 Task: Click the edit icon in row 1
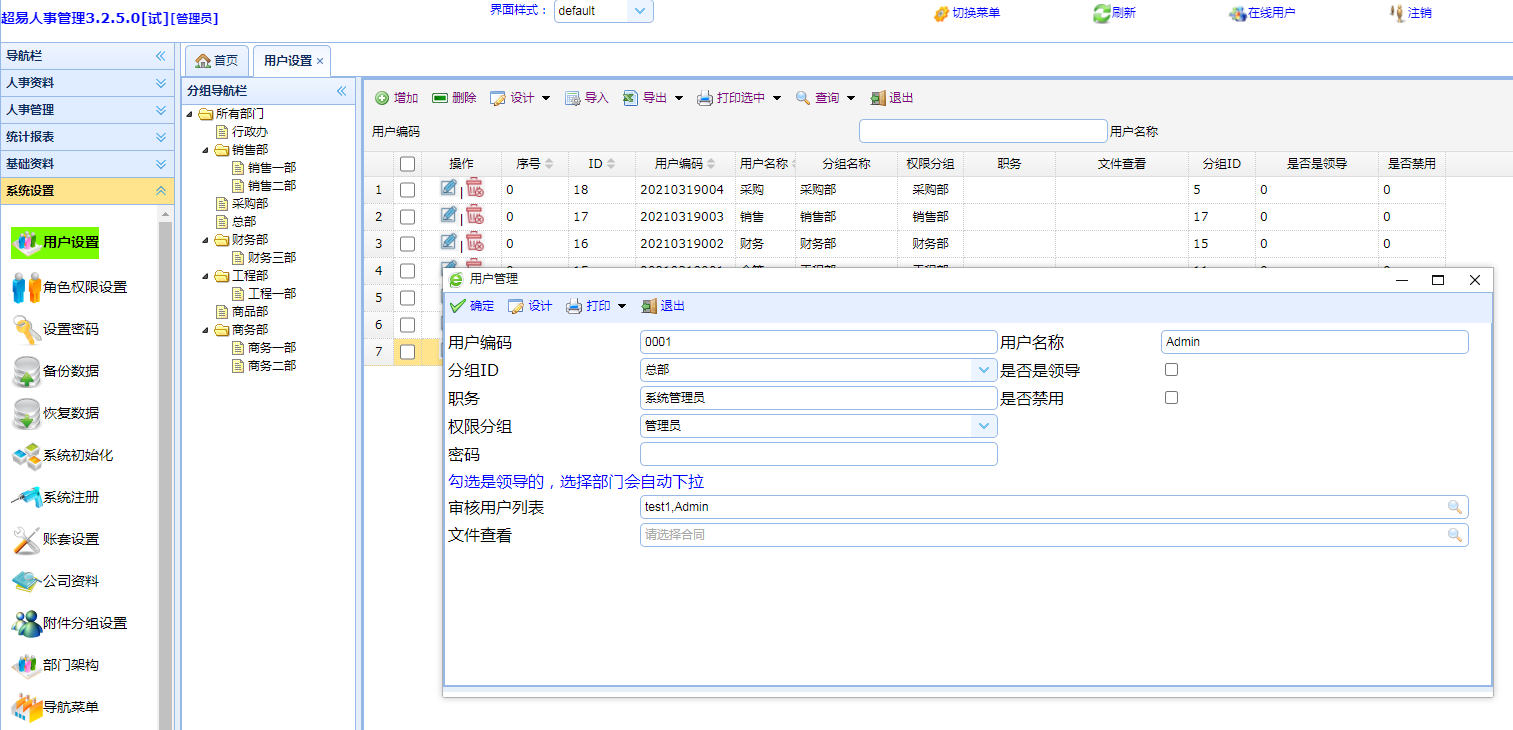pos(448,188)
